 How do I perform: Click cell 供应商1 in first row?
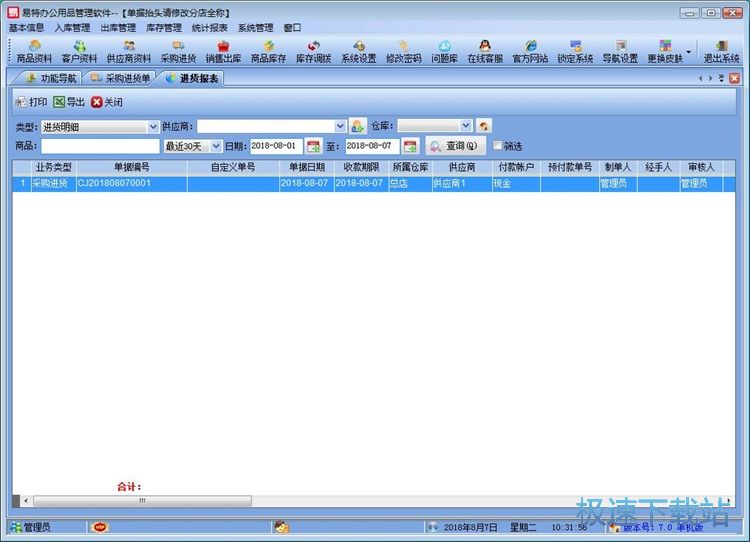tap(462, 184)
